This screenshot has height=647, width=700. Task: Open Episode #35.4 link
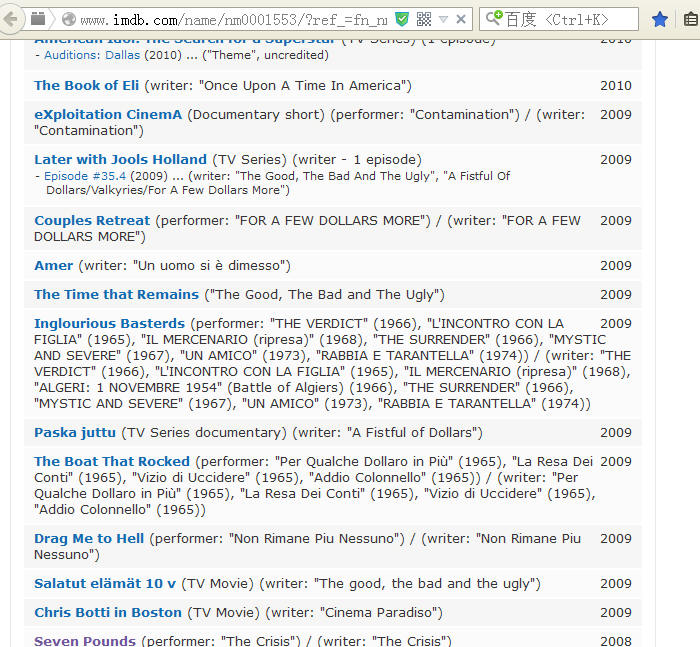85,176
